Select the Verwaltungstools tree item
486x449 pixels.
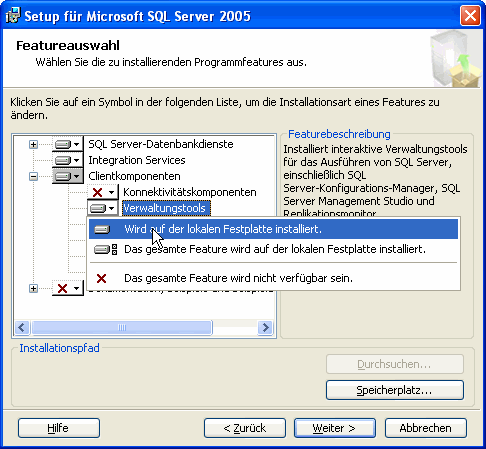(x=166, y=208)
